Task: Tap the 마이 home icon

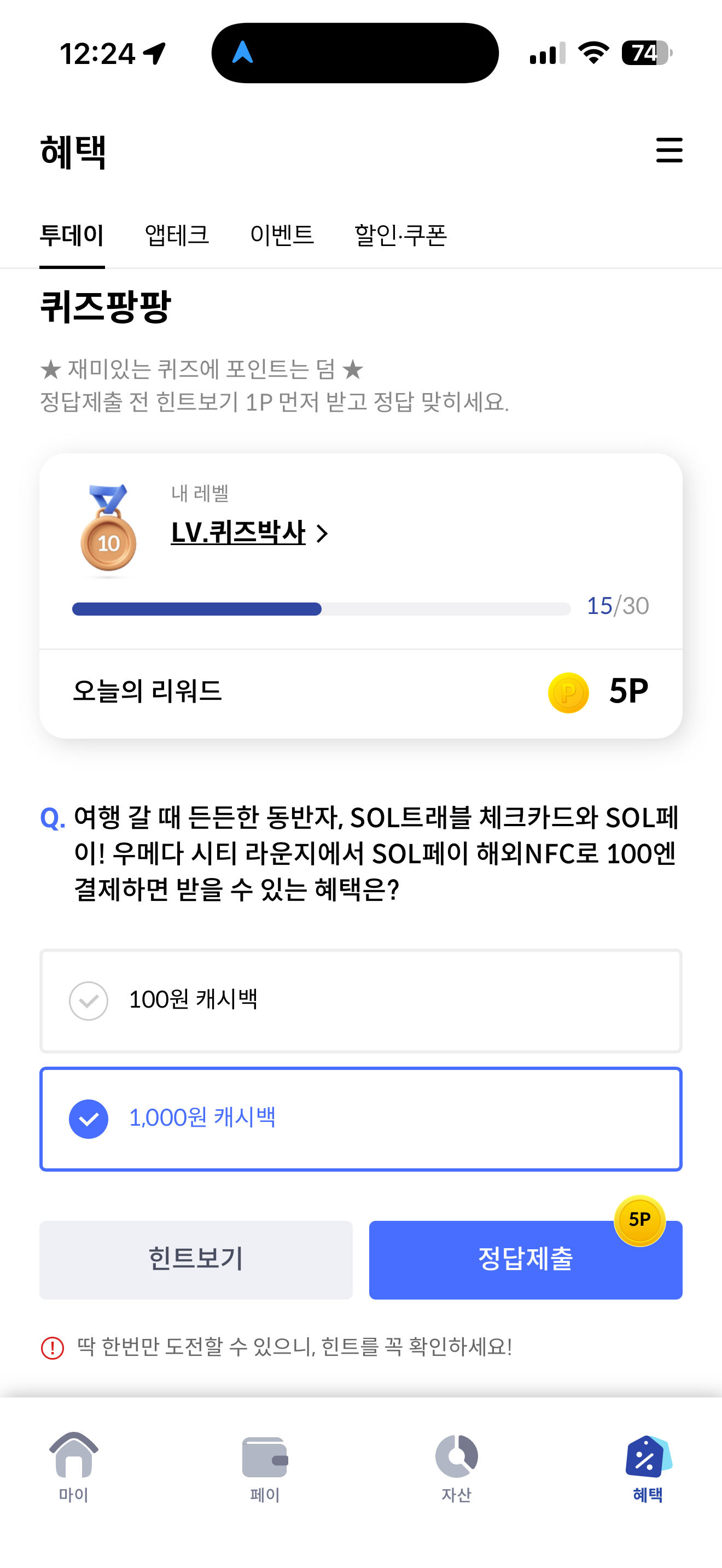Action: [x=74, y=1454]
